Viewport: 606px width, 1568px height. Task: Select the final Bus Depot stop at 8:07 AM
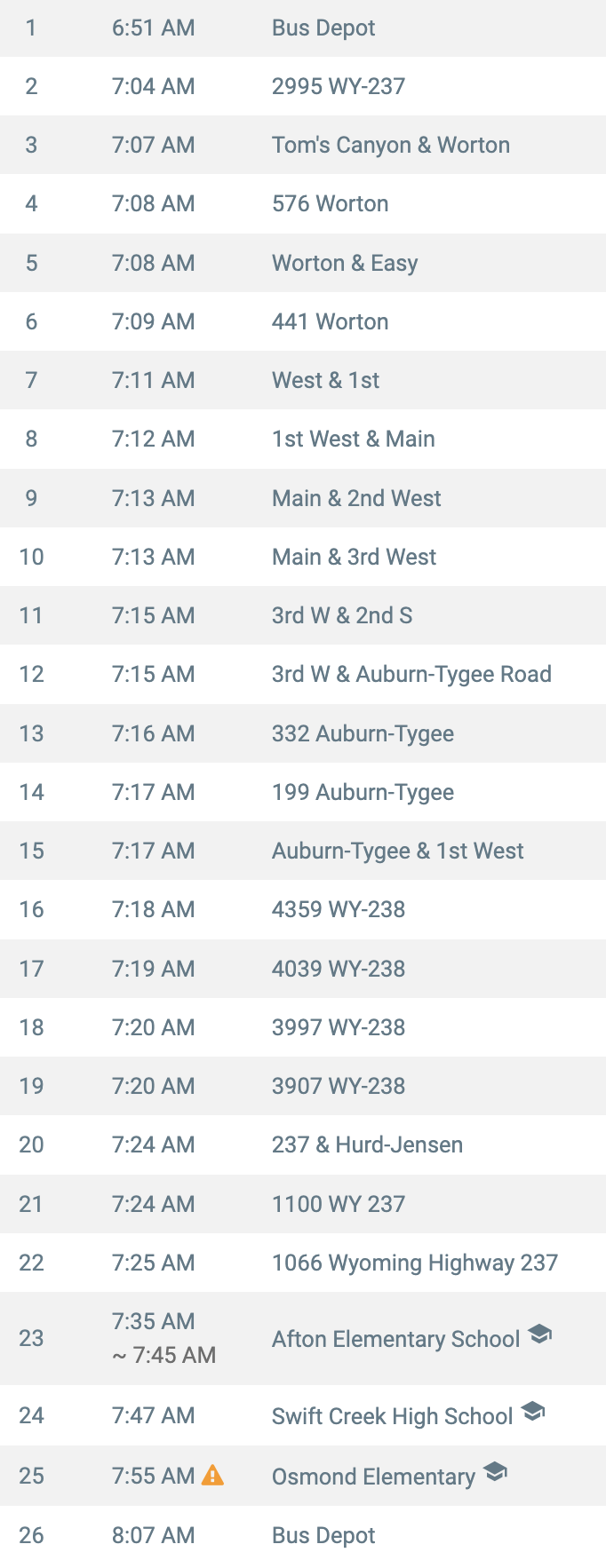click(x=303, y=1535)
